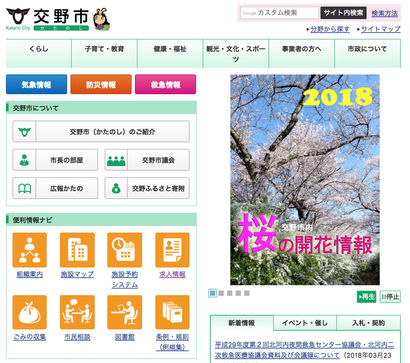Open the 図書館 reading person icon
The image size is (410, 363).
(125, 312)
